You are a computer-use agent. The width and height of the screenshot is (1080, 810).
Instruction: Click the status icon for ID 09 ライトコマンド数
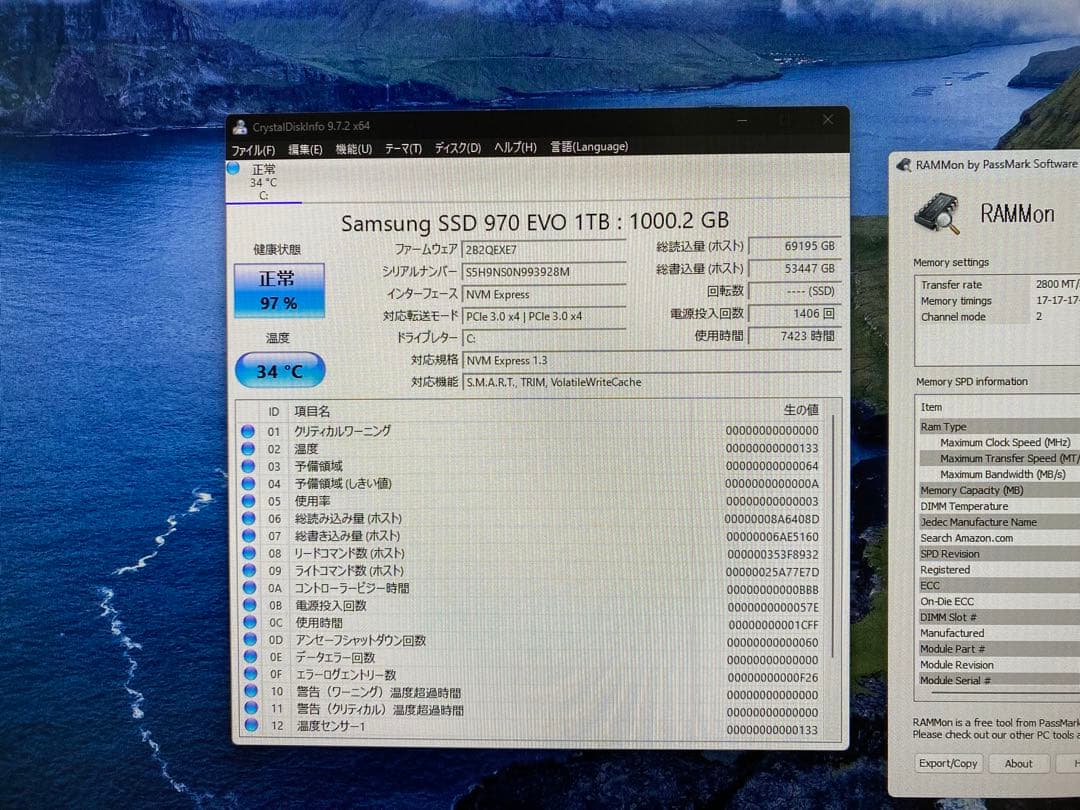pyautogui.click(x=249, y=570)
